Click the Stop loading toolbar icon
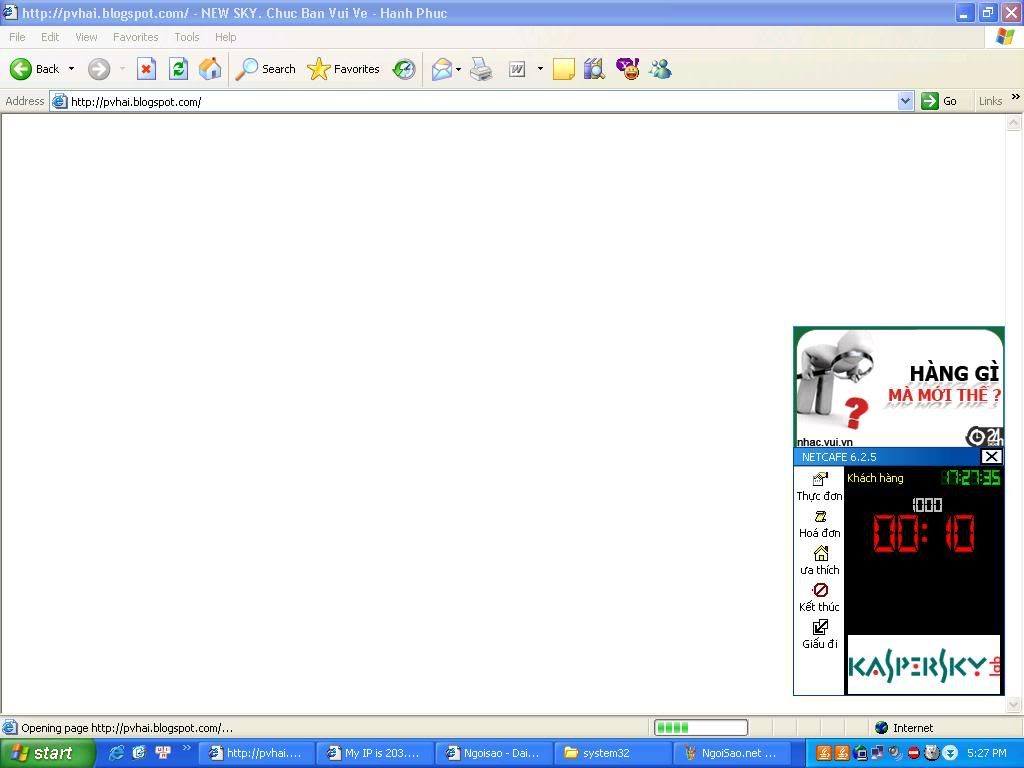Image resolution: width=1024 pixels, height=768 pixels. pos(146,69)
